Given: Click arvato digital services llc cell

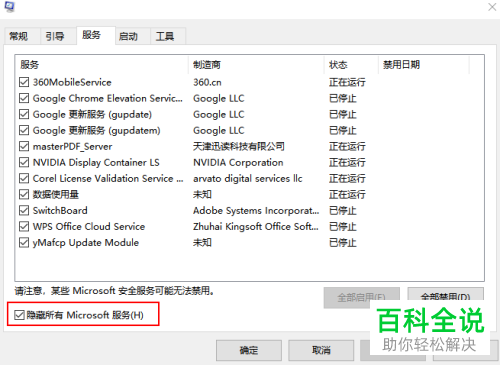Looking at the screenshot, I should 248,178.
